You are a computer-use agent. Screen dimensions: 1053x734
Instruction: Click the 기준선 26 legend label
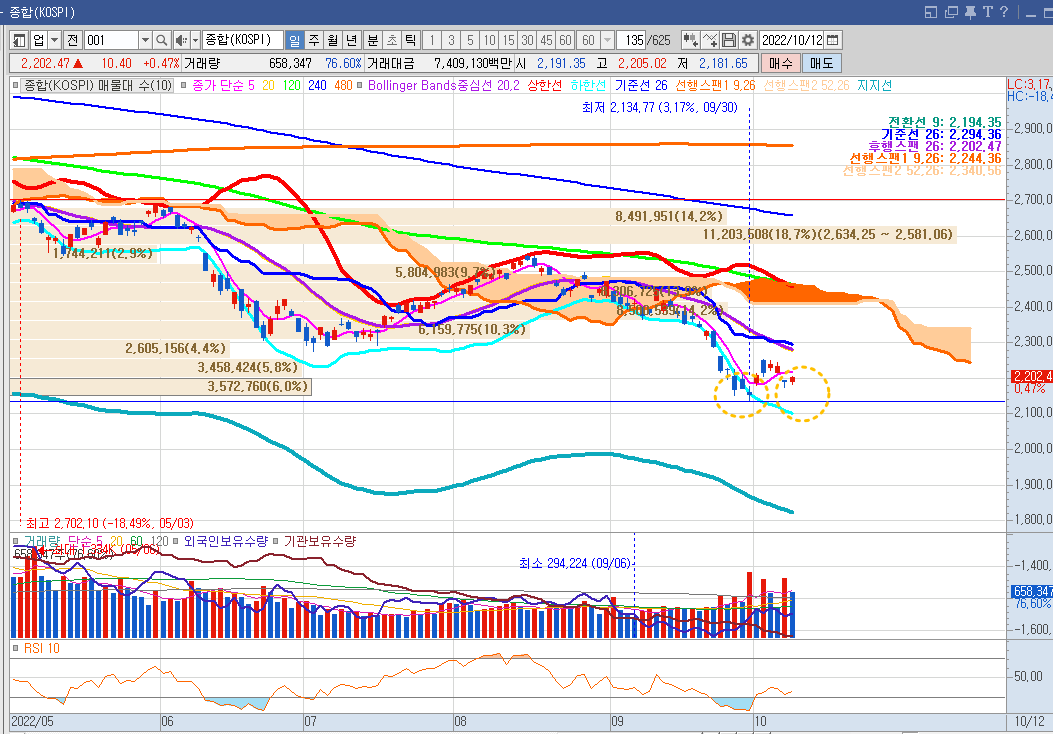(641, 86)
